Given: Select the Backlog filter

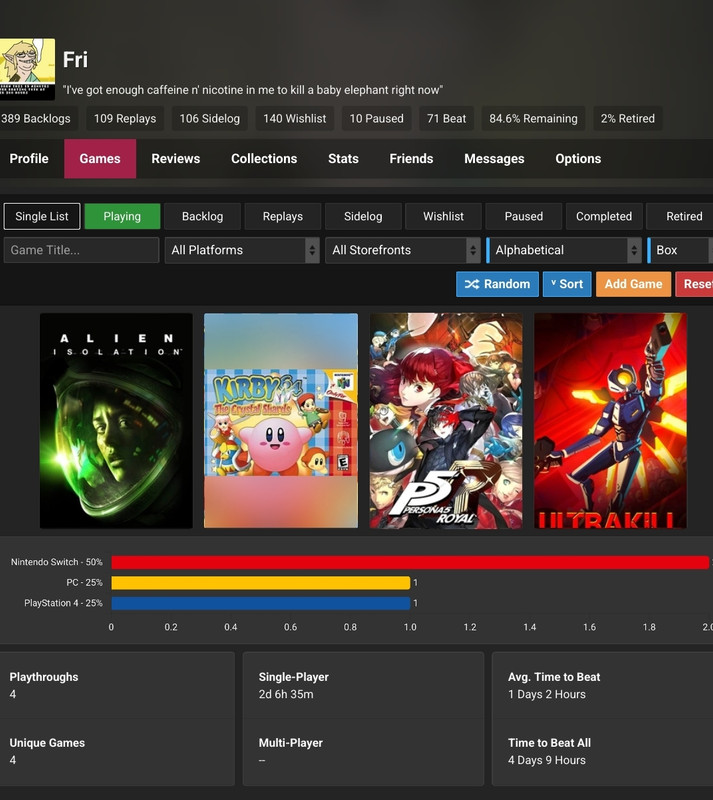Looking at the screenshot, I should [x=202, y=216].
